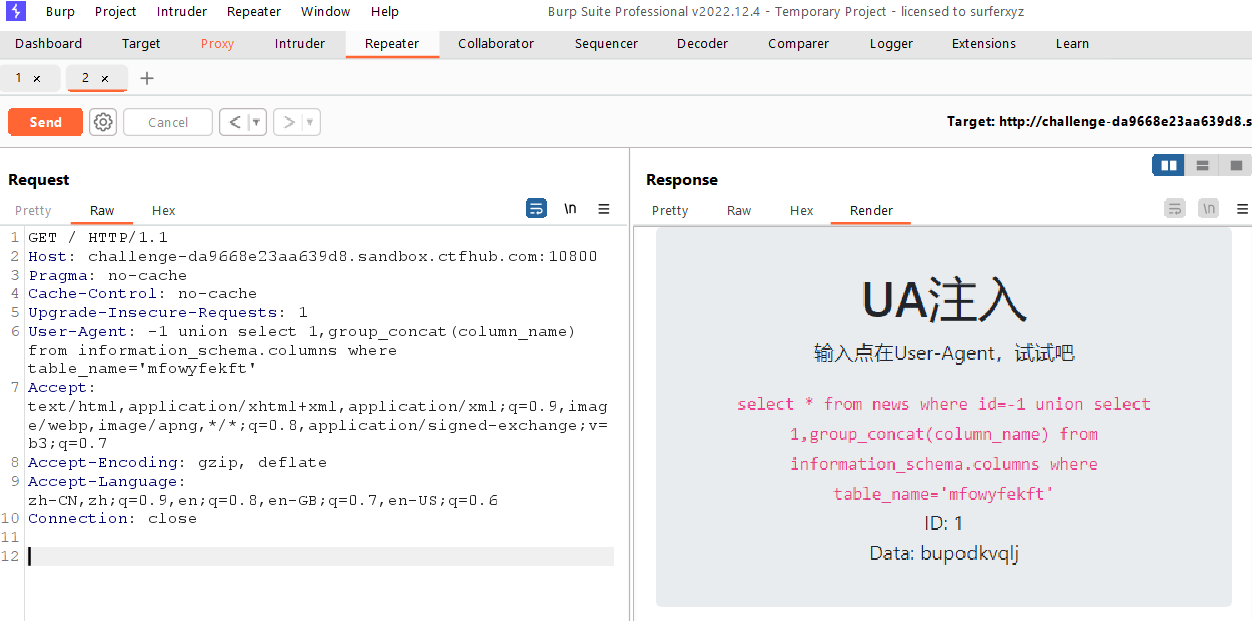1252x621 pixels.
Task: Open forward history dropdown arrow
Action: [311, 122]
